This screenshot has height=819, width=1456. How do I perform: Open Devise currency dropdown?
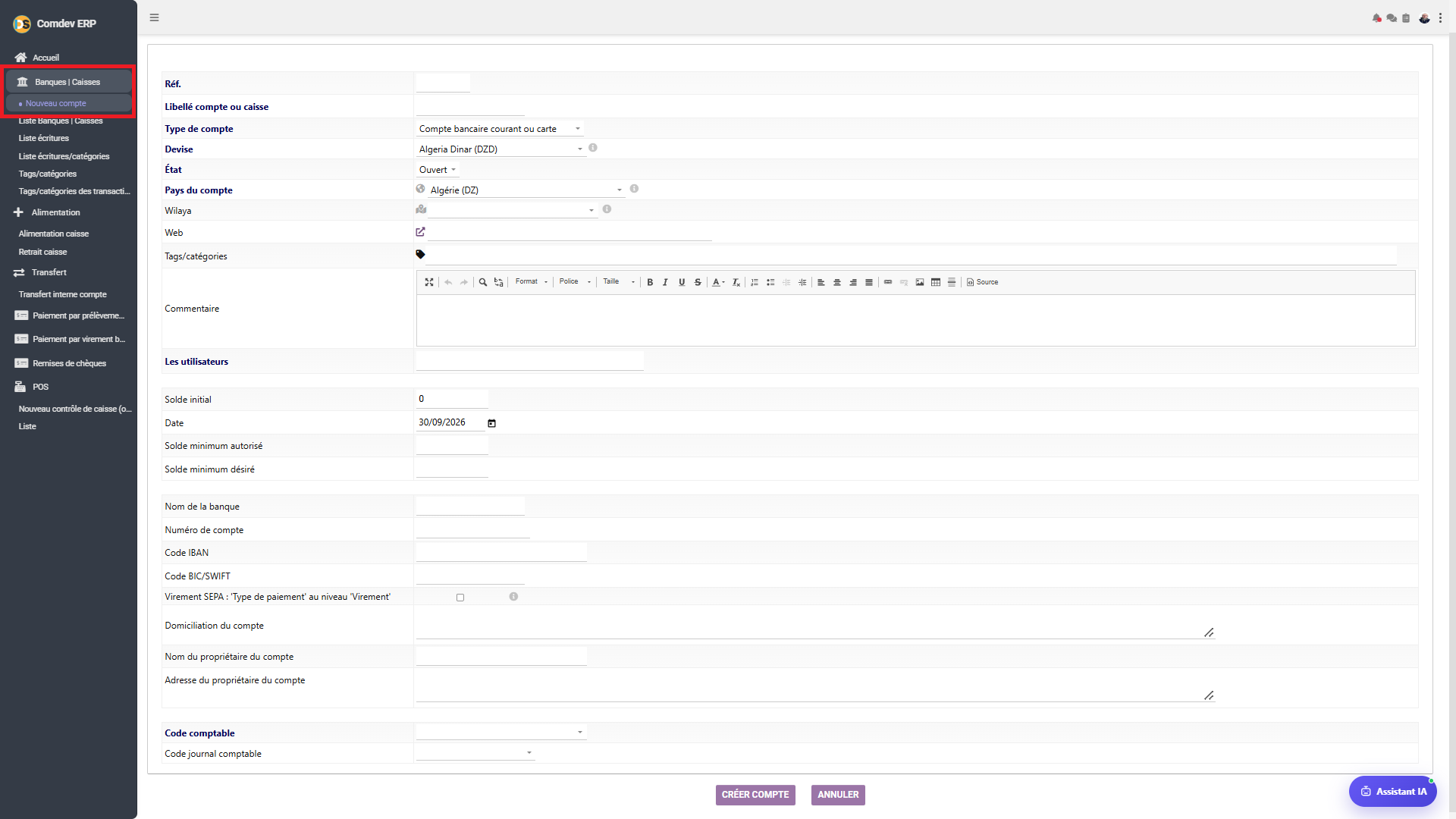click(501, 149)
